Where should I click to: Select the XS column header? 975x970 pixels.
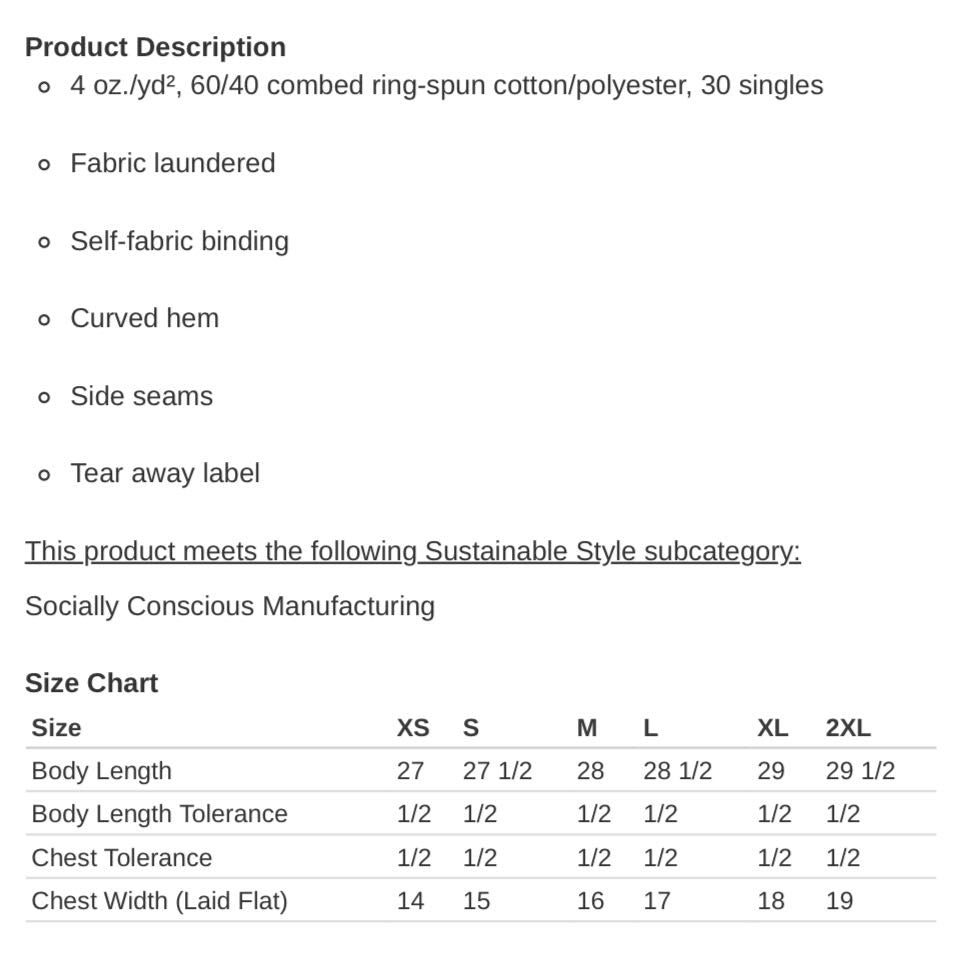[x=413, y=728]
